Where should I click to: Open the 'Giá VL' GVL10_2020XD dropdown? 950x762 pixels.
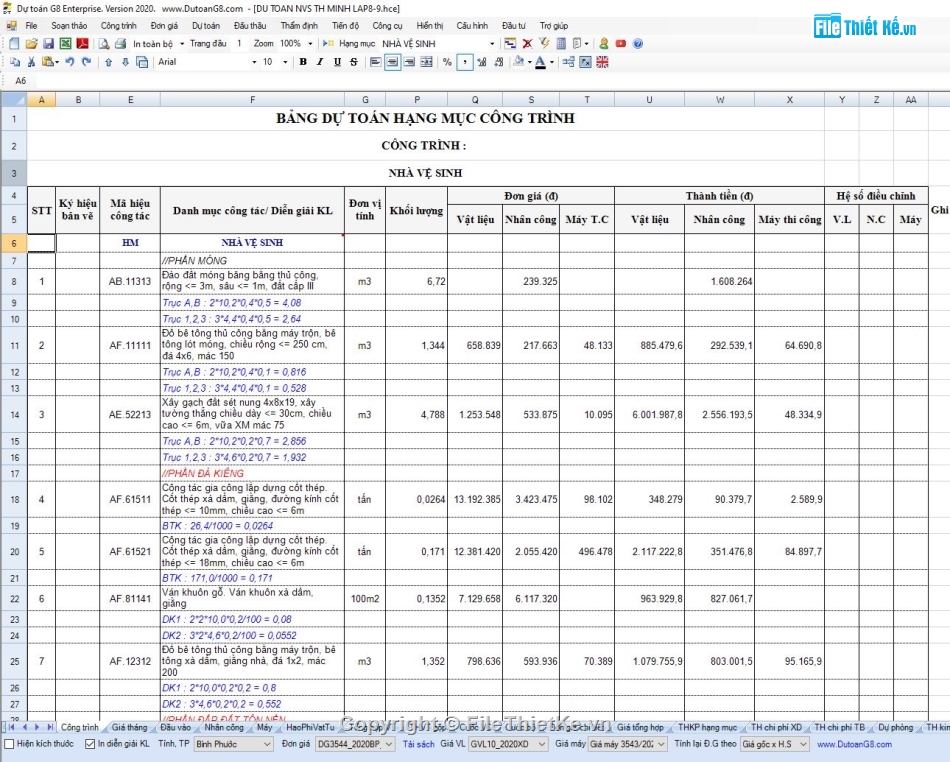[508, 744]
